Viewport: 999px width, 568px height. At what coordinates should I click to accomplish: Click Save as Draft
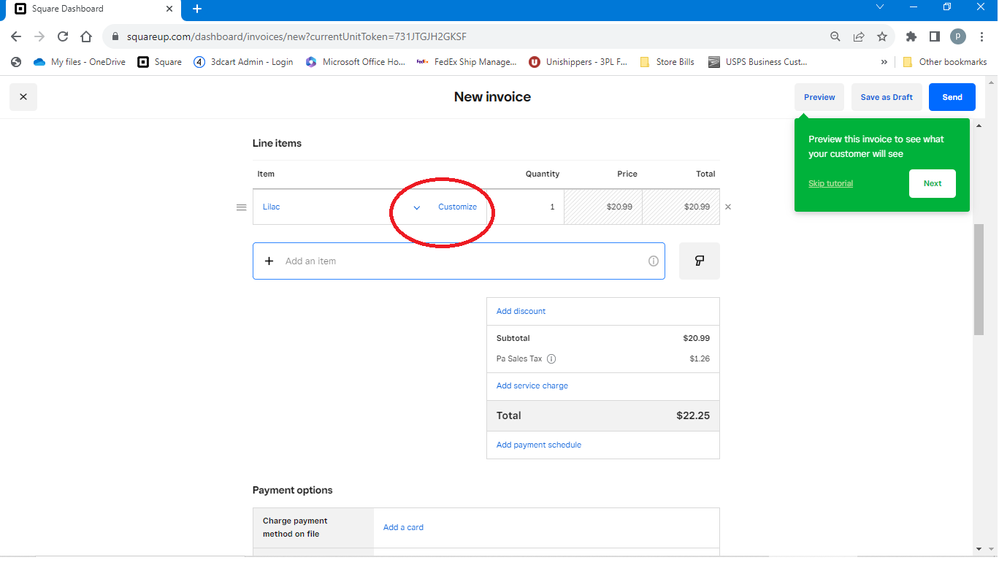pos(886,97)
